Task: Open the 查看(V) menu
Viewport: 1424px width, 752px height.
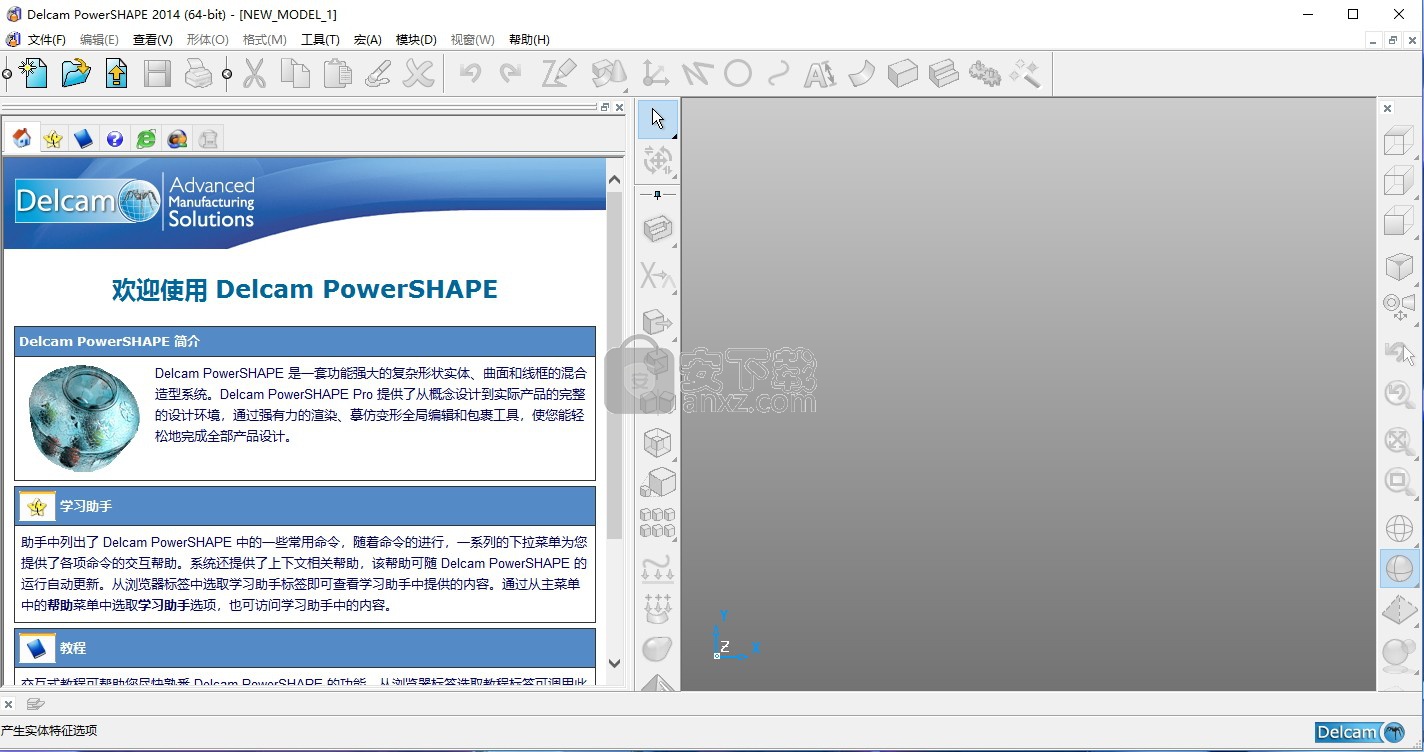Action: pos(152,40)
